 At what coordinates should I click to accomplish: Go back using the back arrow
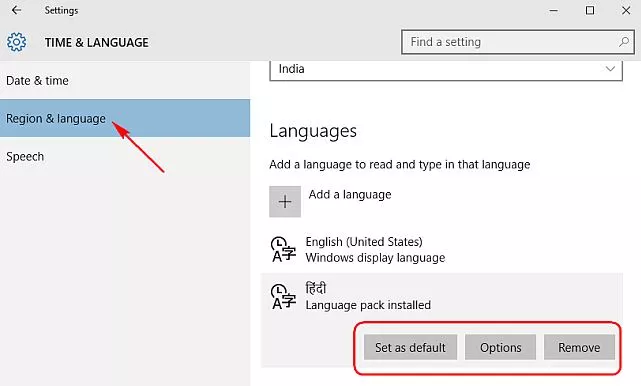pos(16,10)
